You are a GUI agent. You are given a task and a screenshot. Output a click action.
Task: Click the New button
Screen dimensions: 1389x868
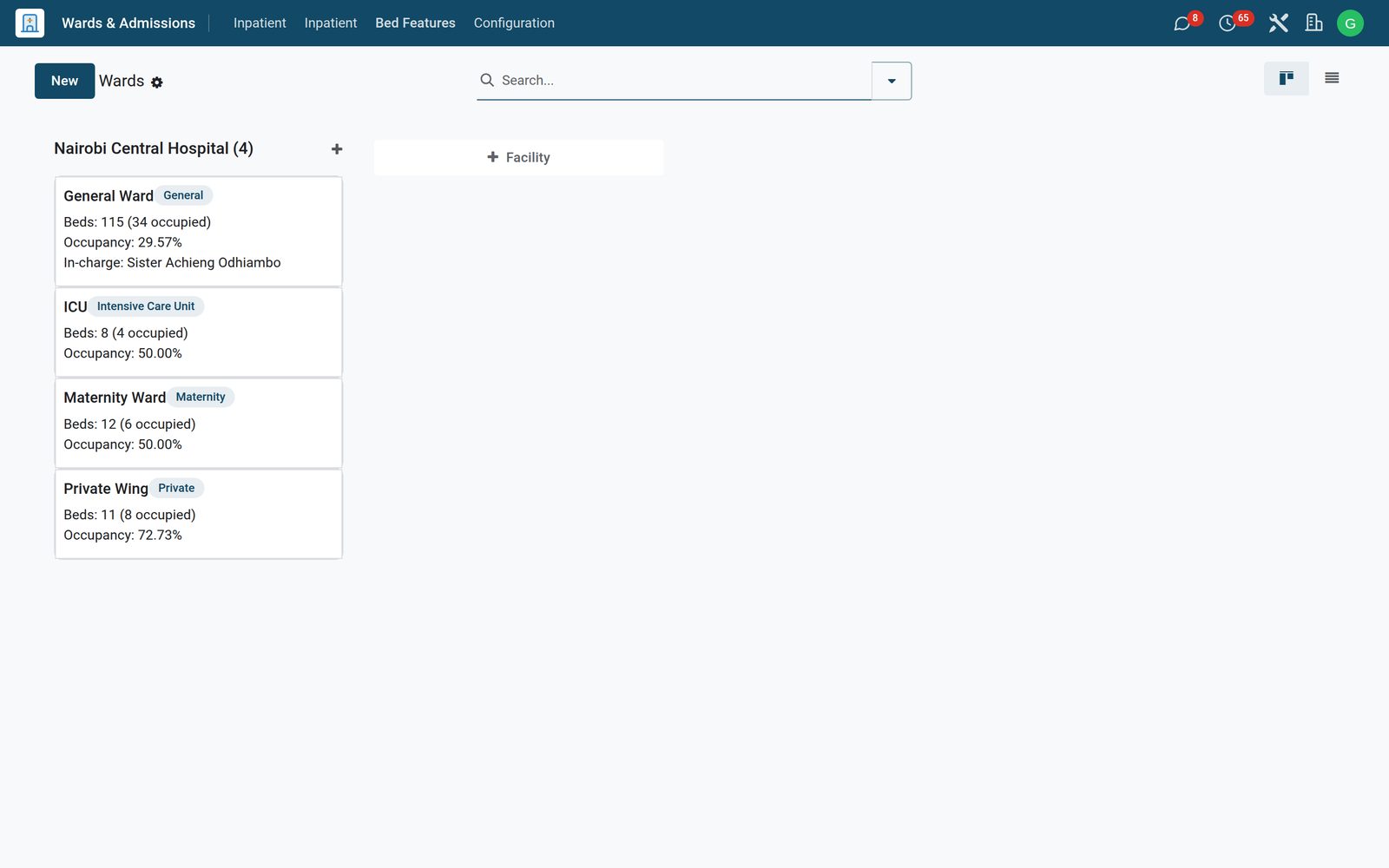pyautogui.click(x=64, y=81)
